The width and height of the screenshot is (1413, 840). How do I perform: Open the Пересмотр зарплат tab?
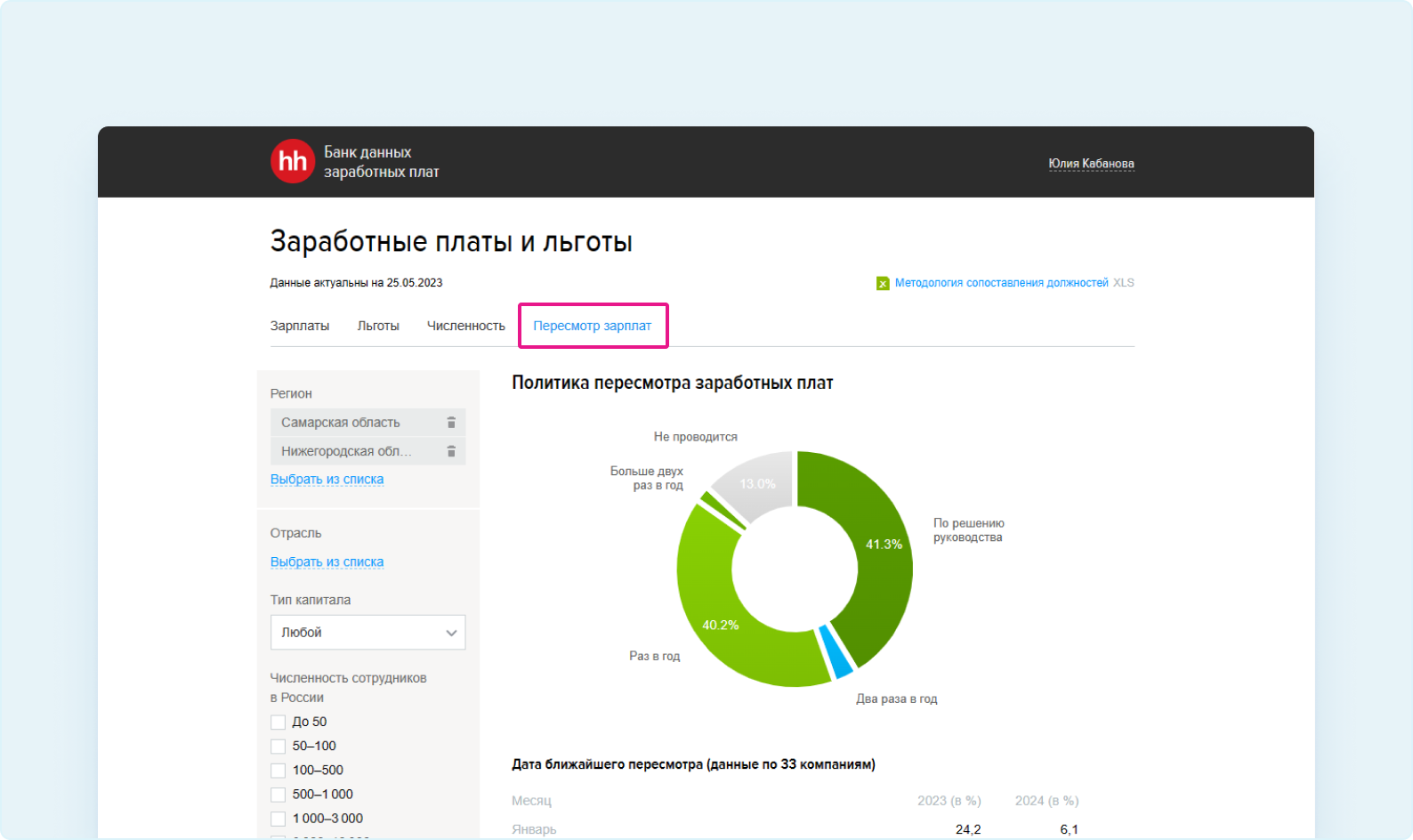[593, 326]
